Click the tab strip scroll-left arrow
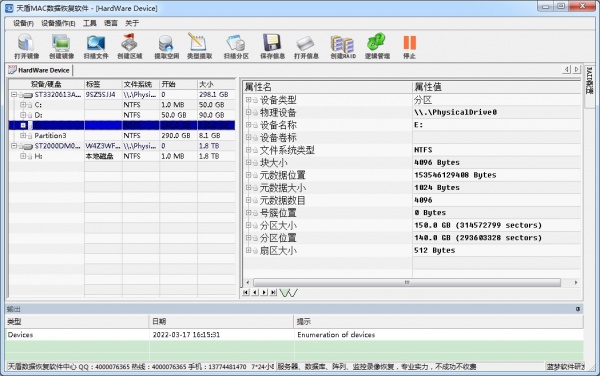The height and width of the screenshot is (376, 600). pos(566,69)
